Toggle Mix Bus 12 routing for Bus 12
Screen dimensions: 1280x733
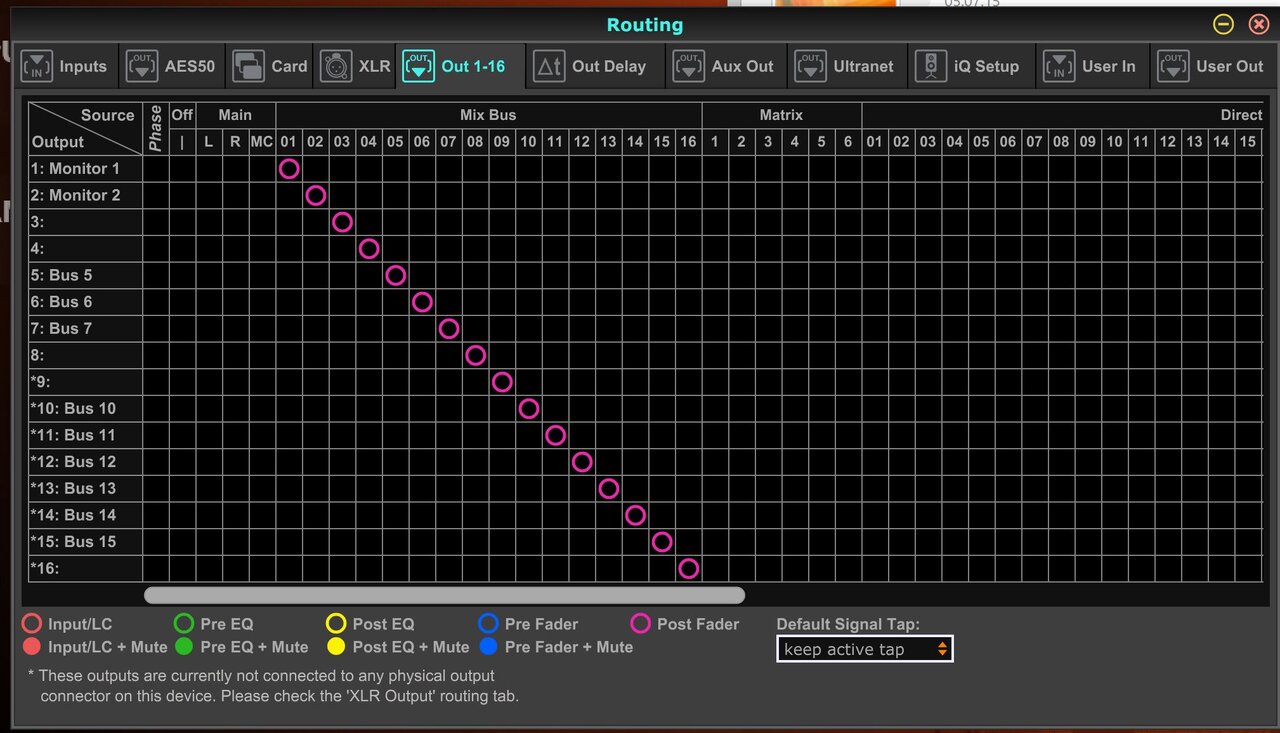click(582, 462)
